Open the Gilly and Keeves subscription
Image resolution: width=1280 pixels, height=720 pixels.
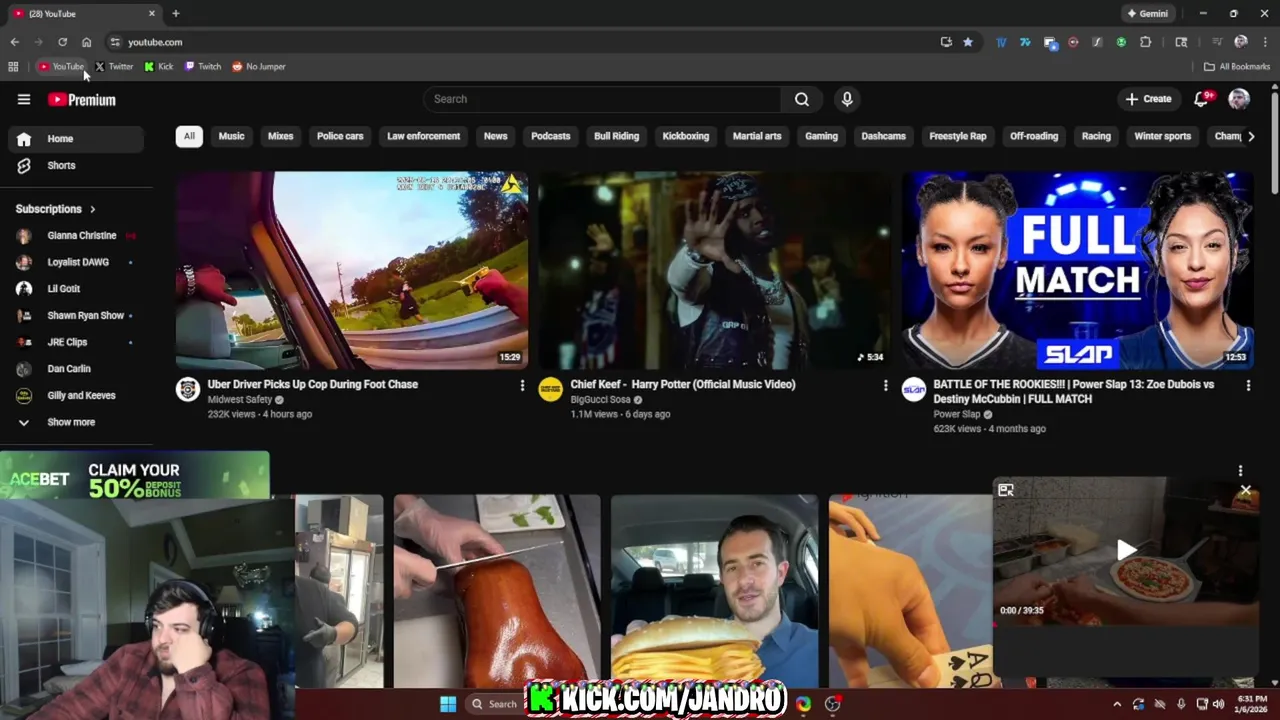[76, 395]
